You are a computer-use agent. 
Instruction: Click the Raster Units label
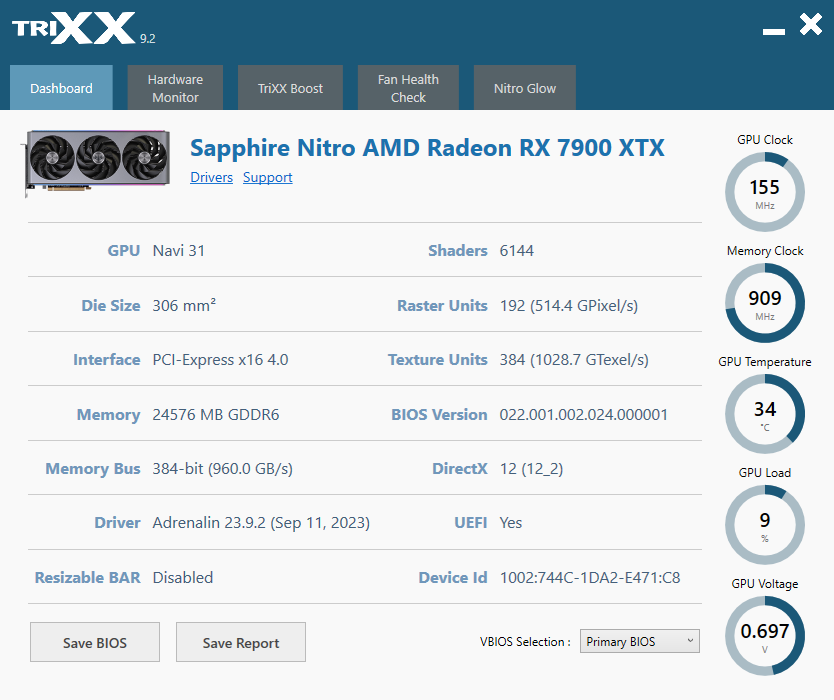[x=443, y=306]
